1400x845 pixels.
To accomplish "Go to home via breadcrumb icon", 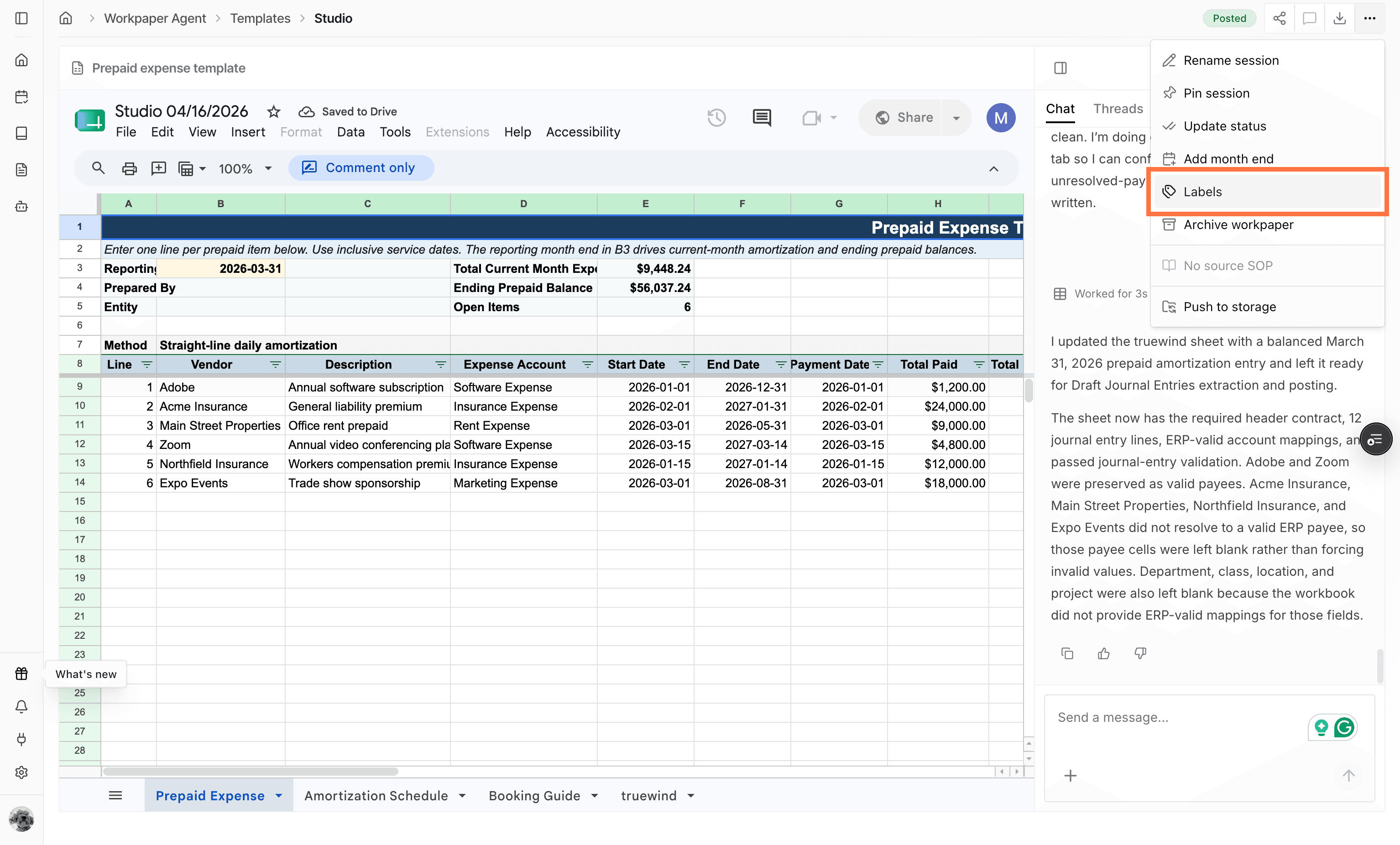I will pyautogui.click(x=66, y=18).
